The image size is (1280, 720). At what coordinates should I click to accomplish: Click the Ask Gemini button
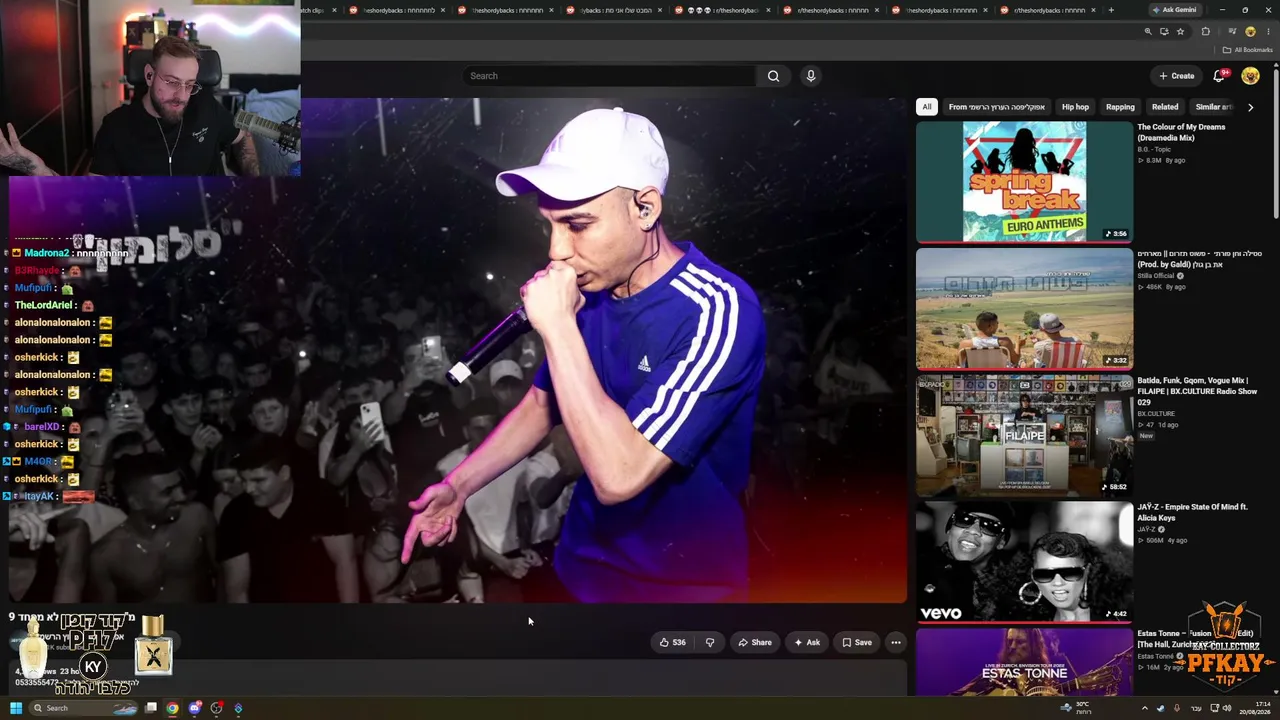[1174, 10]
